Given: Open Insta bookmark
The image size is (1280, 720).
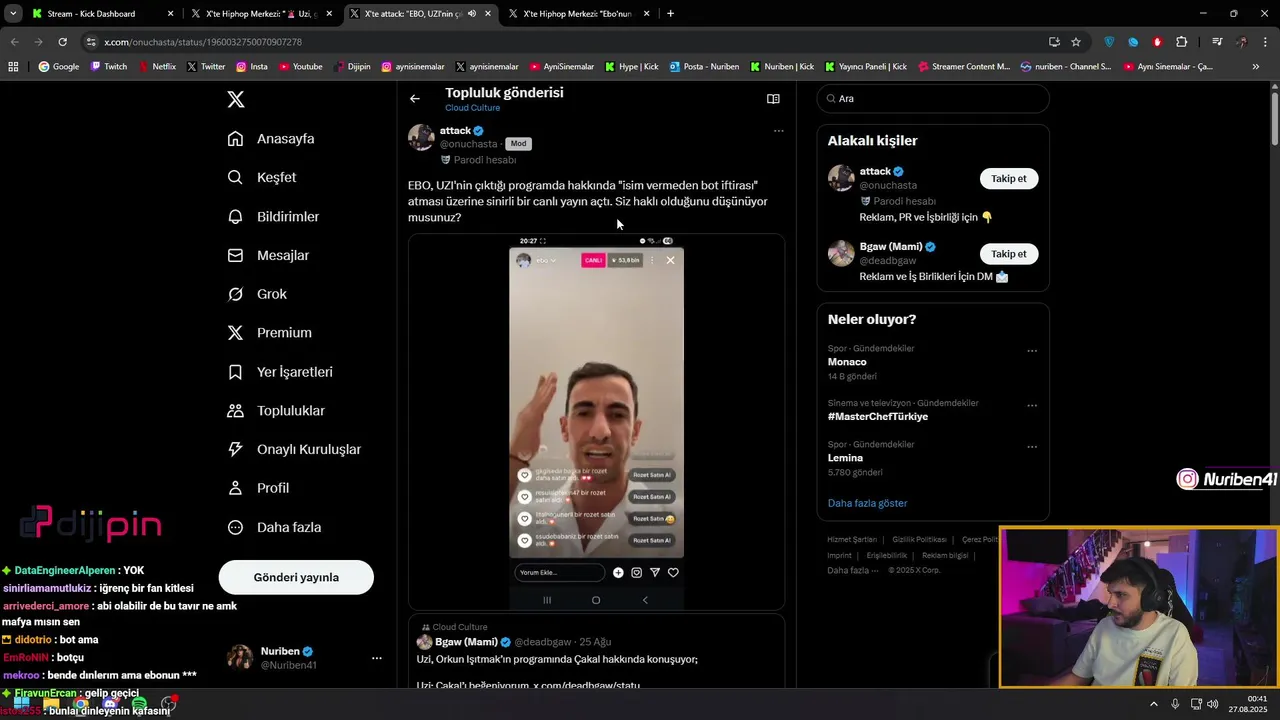Looking at the screenshot, I should 251,67.
